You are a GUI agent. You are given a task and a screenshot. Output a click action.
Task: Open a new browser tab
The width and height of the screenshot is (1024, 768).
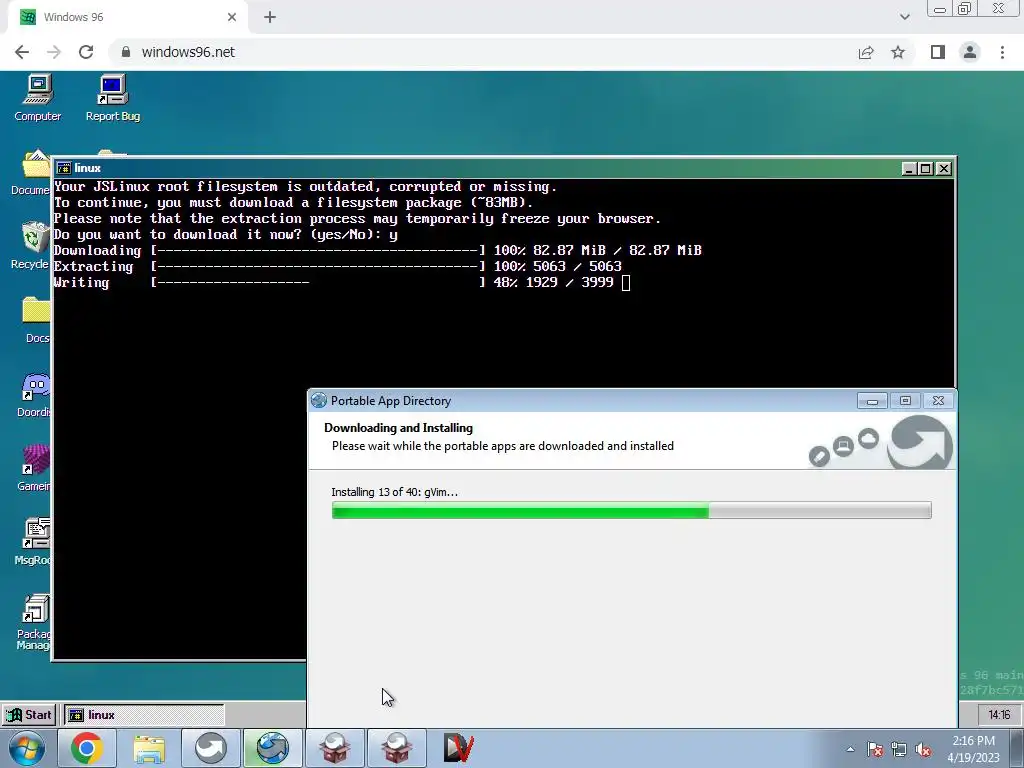pos(270,17)
